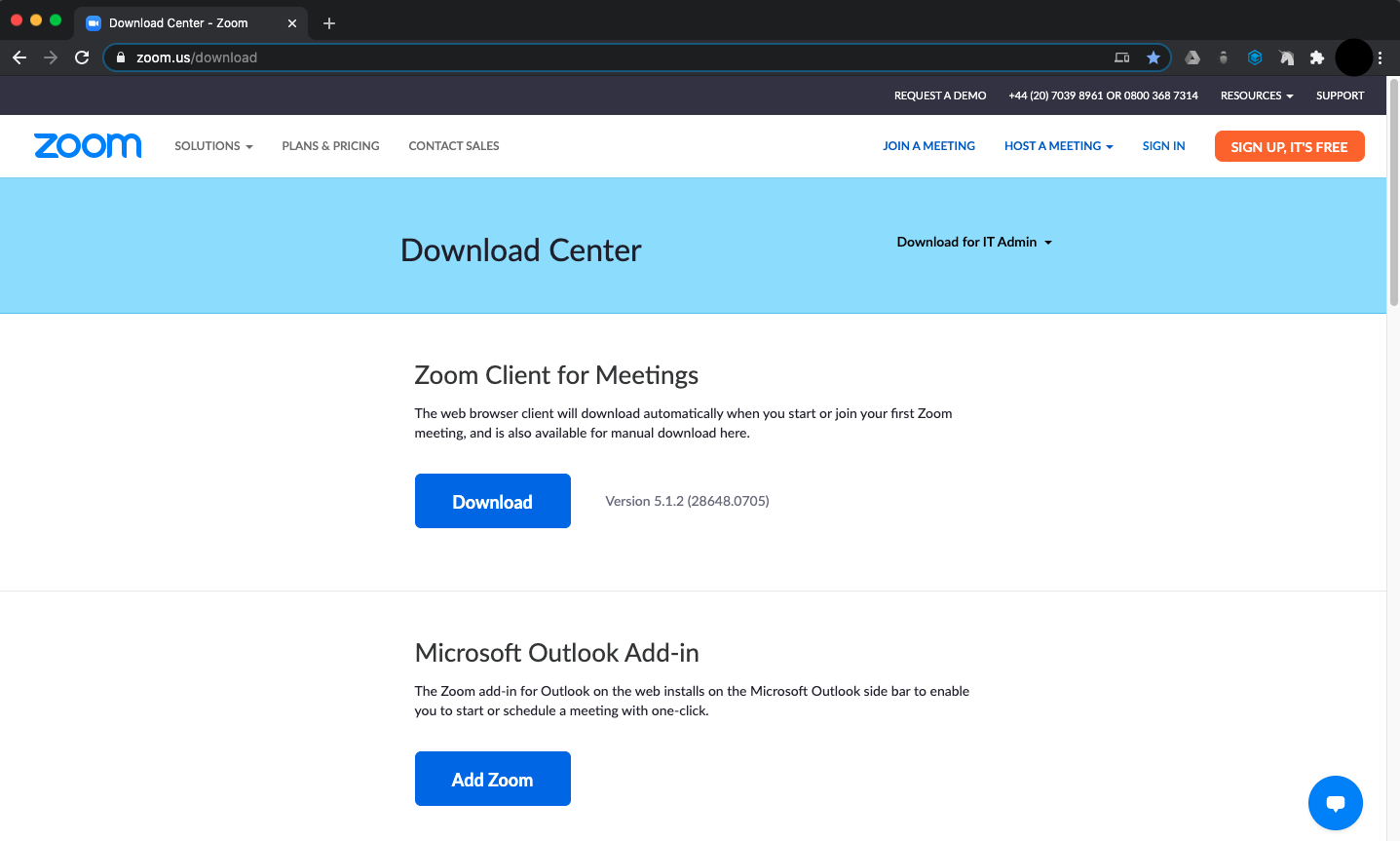
Task: Bookmark page with the star icon
Action: pos(1154,57)
